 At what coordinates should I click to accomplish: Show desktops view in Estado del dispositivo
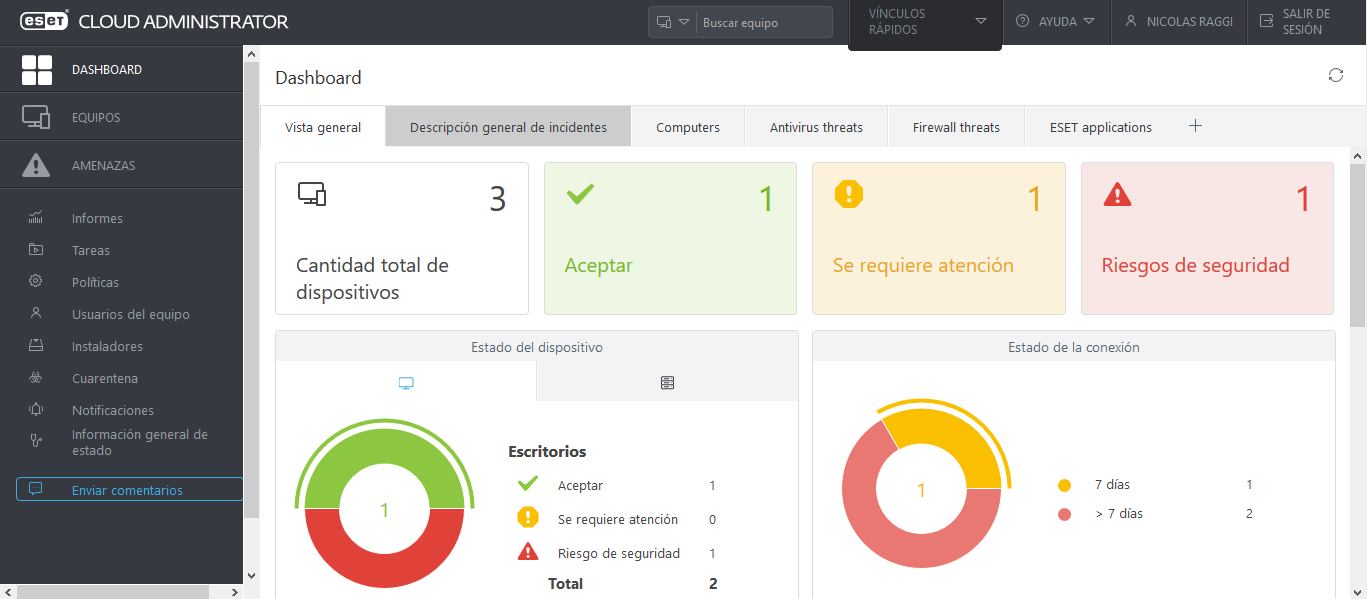405,382
